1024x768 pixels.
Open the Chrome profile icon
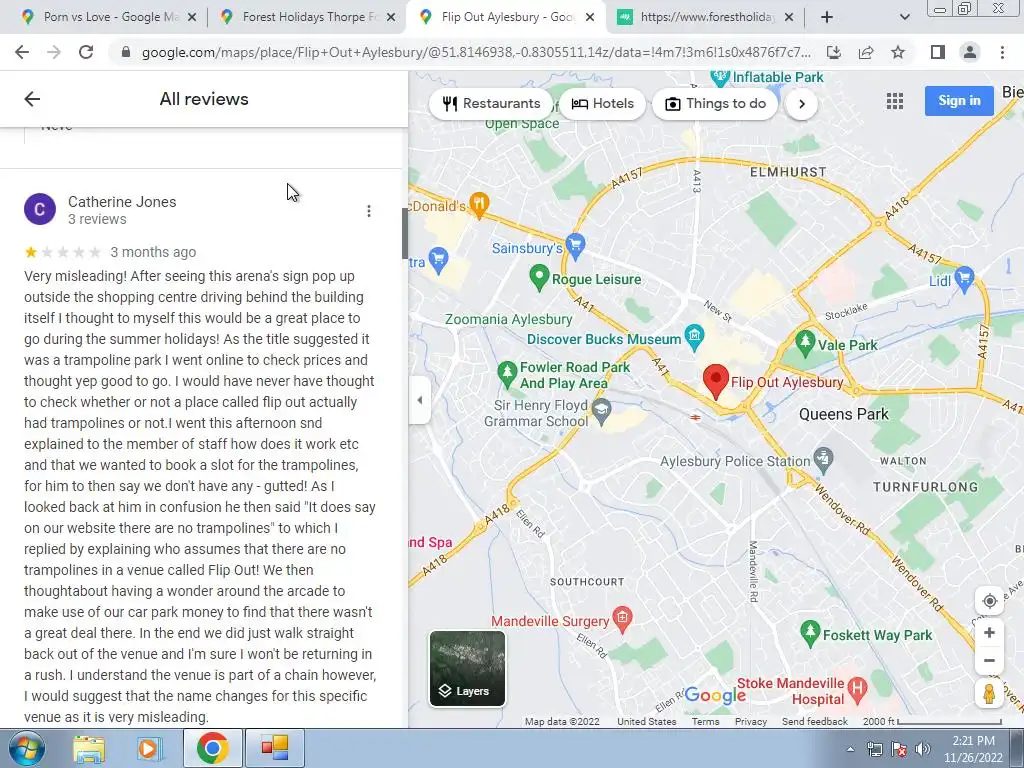pyautogui.click(x=970, y=52)
